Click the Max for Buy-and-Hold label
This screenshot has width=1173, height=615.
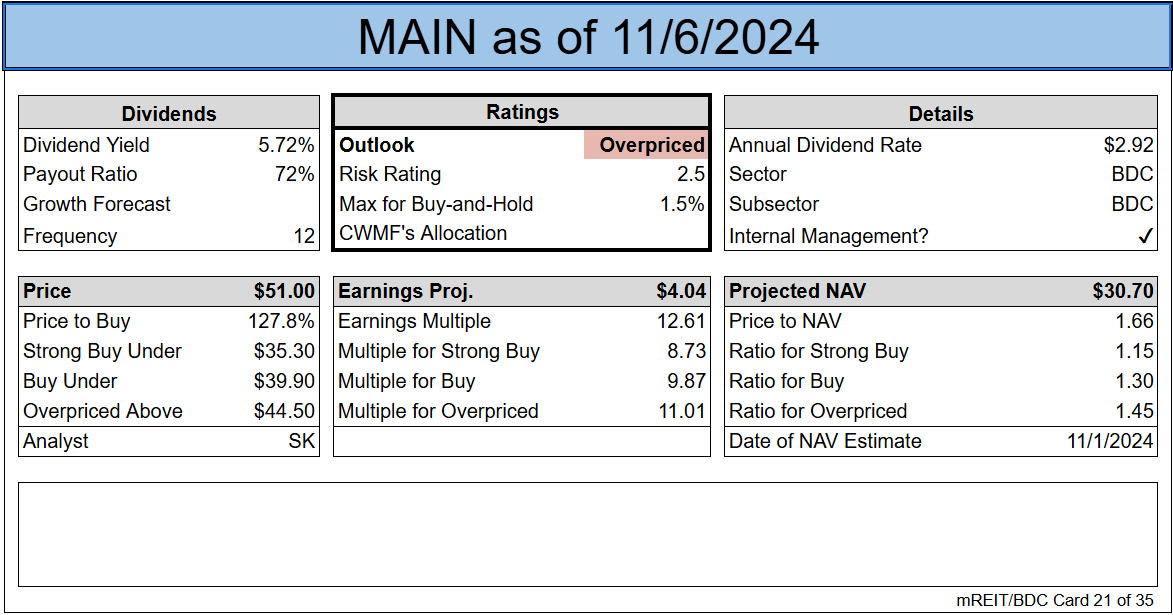click(436, 204)
